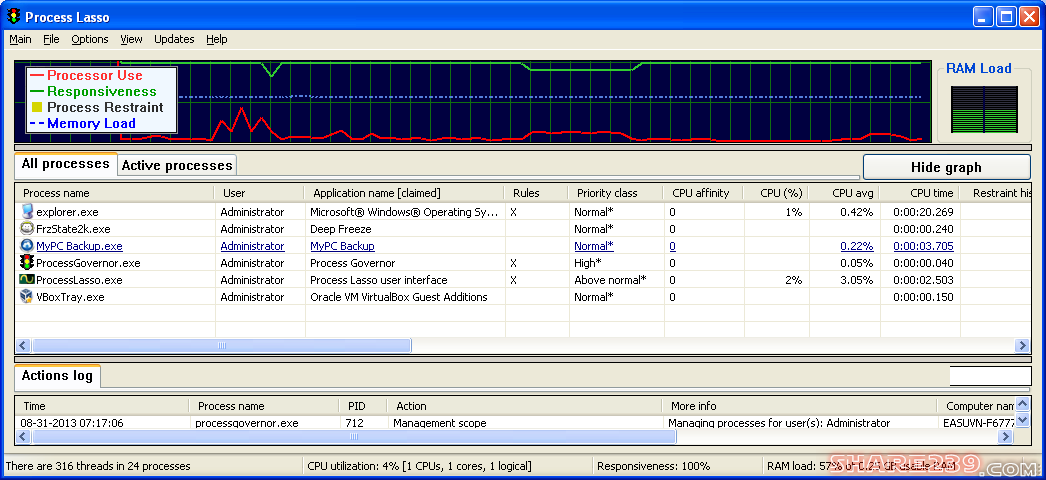
Task: Click the FrzState2k.exe Deep Freeze icon
Action: [x=27, y=229]
